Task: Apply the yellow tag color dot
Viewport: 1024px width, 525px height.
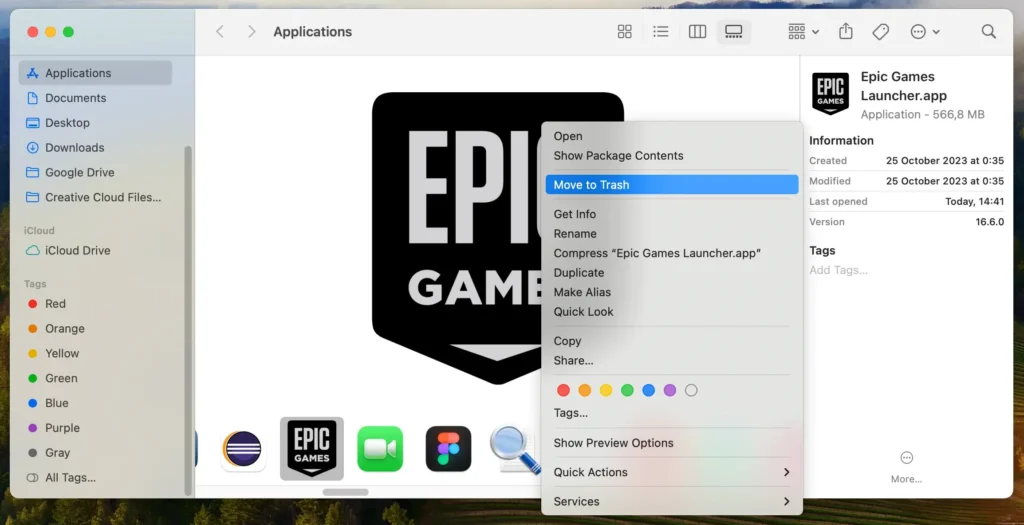Action: click(606, 390)
